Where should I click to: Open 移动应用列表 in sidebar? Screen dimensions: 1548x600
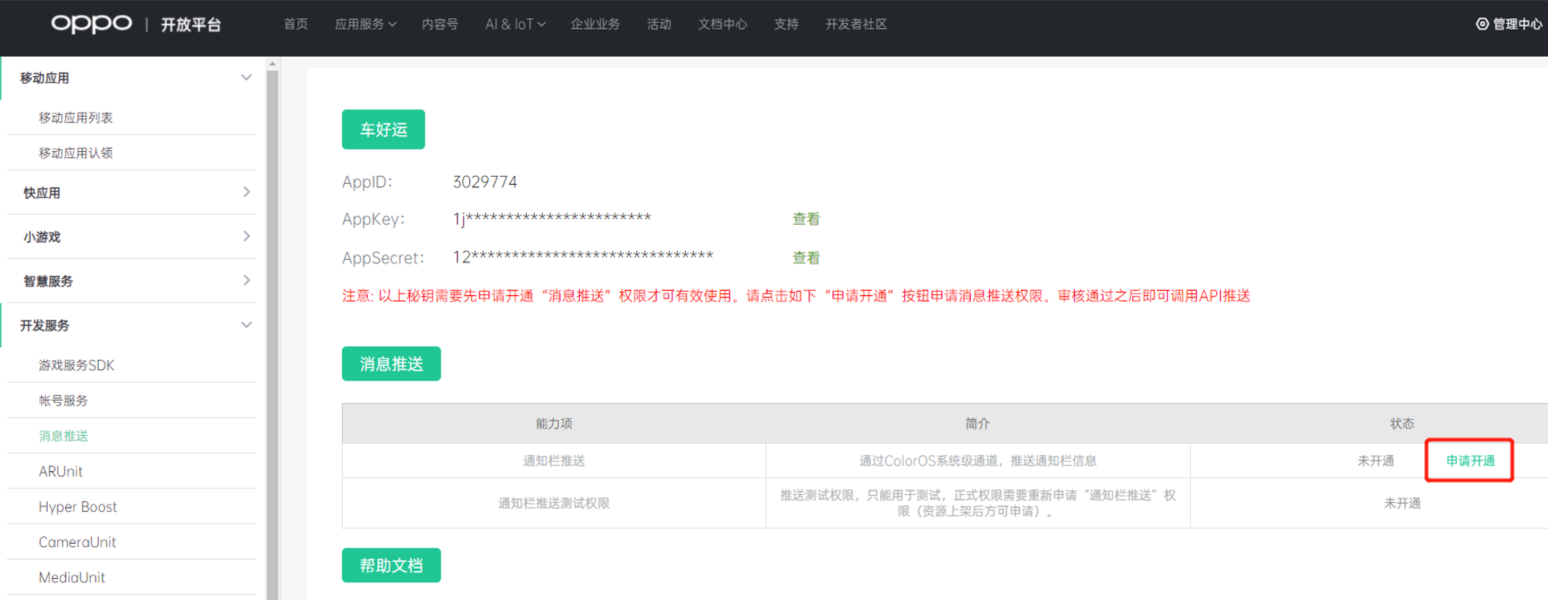(76, 118)
